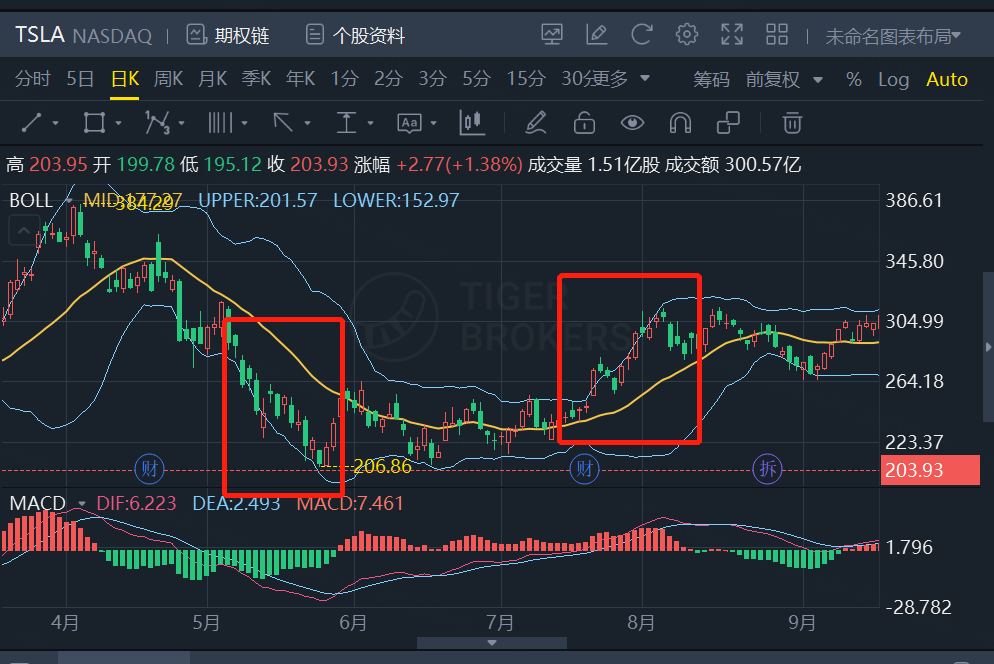The image size is (994, 664).
Task: Click the chart monitor icon in the header
Action: tap(552, 34)
